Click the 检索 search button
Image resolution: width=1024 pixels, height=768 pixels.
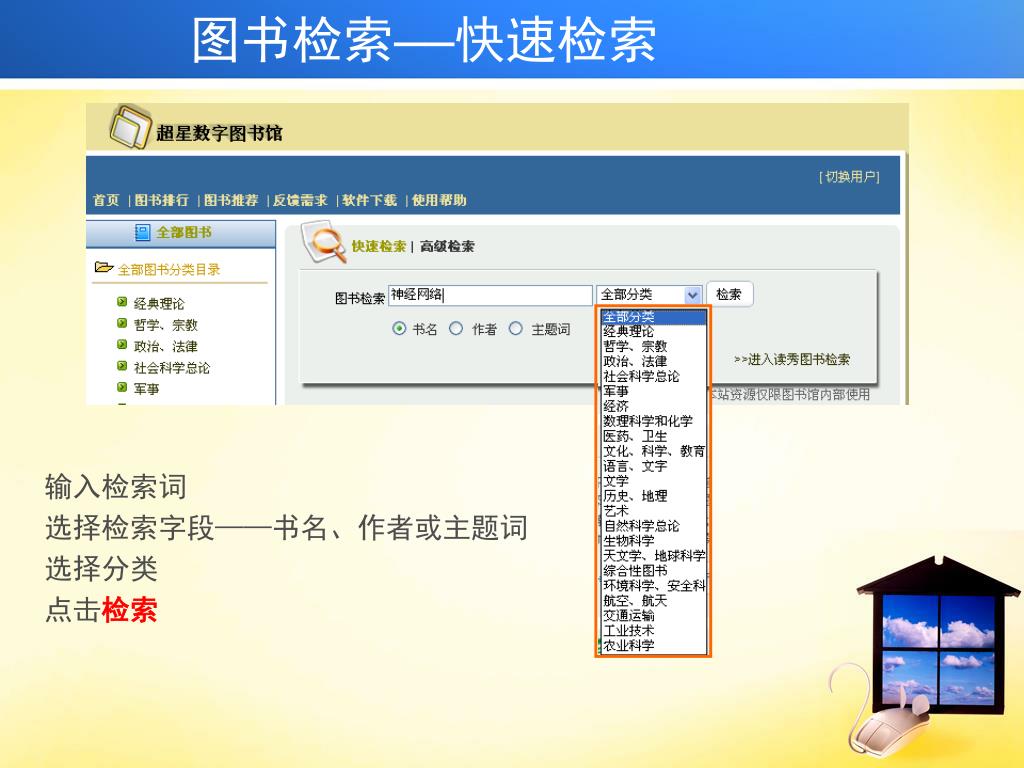coord(729,295)
